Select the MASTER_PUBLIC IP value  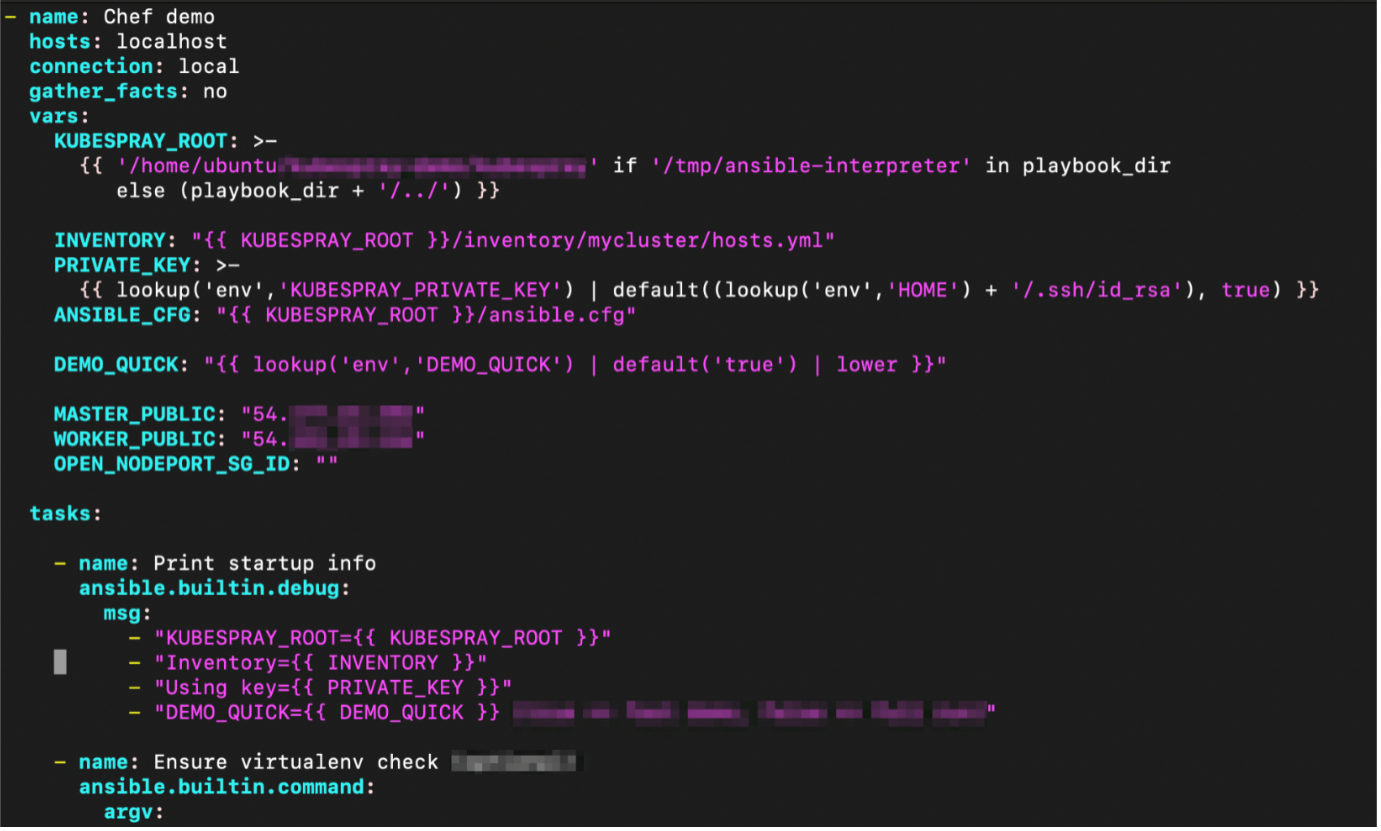(x=350, y=413)
